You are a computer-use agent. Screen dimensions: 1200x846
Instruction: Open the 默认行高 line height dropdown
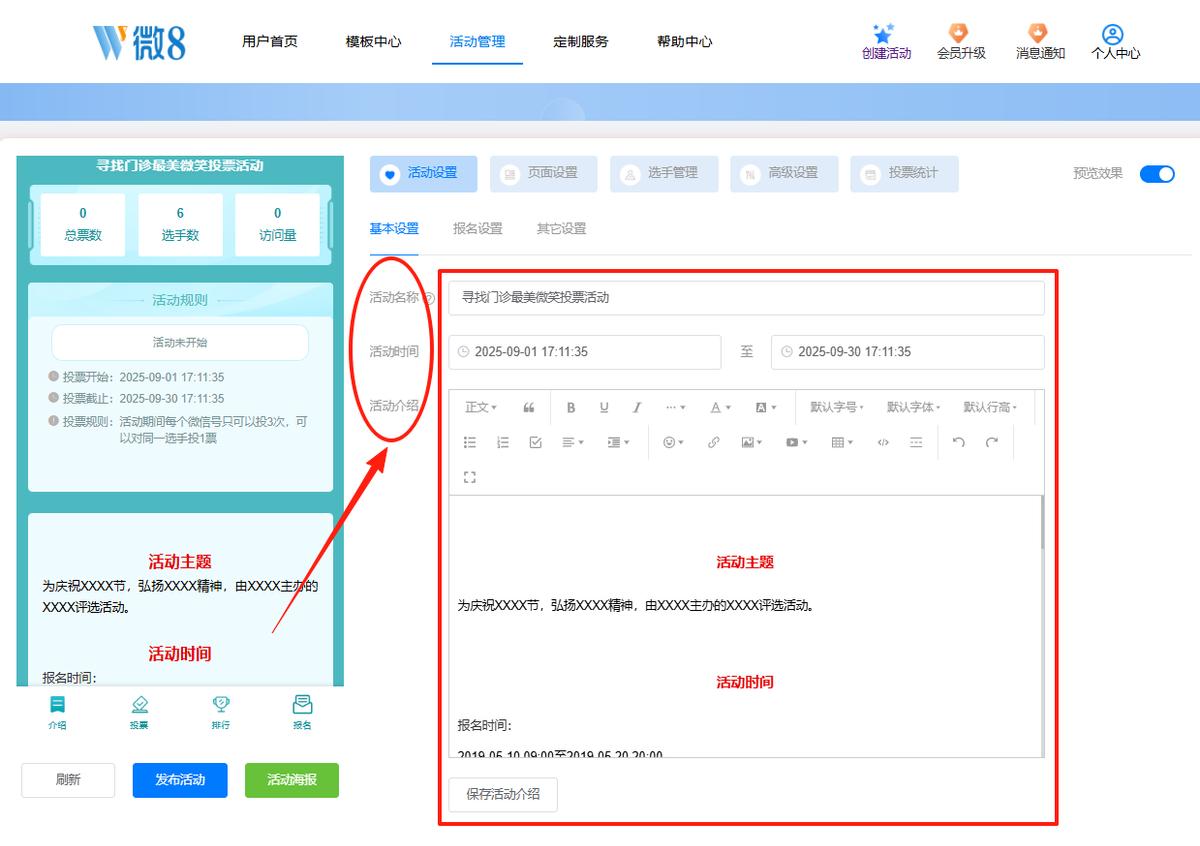point(990,408)
